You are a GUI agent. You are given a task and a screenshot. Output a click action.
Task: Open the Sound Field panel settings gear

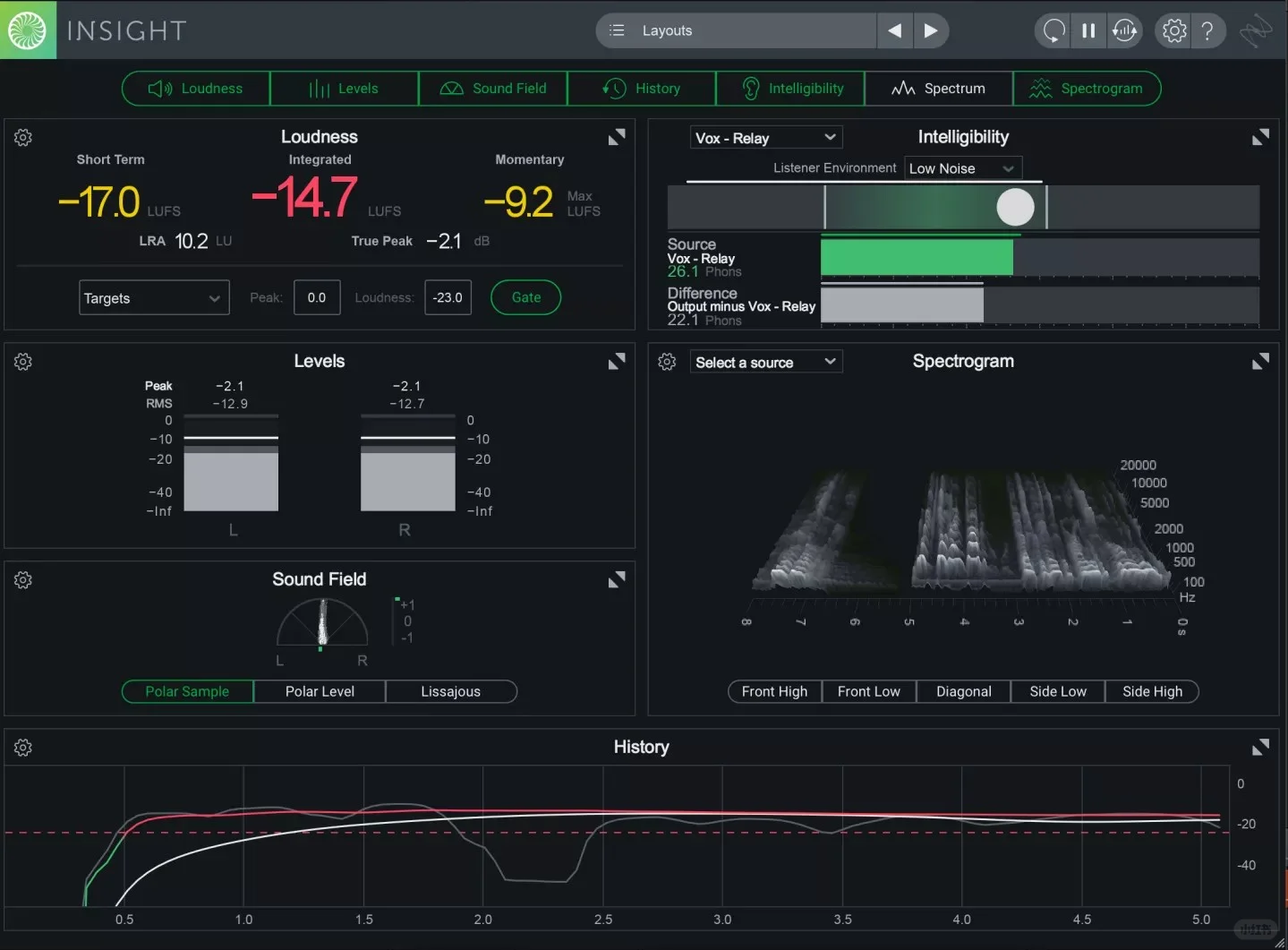23,579
